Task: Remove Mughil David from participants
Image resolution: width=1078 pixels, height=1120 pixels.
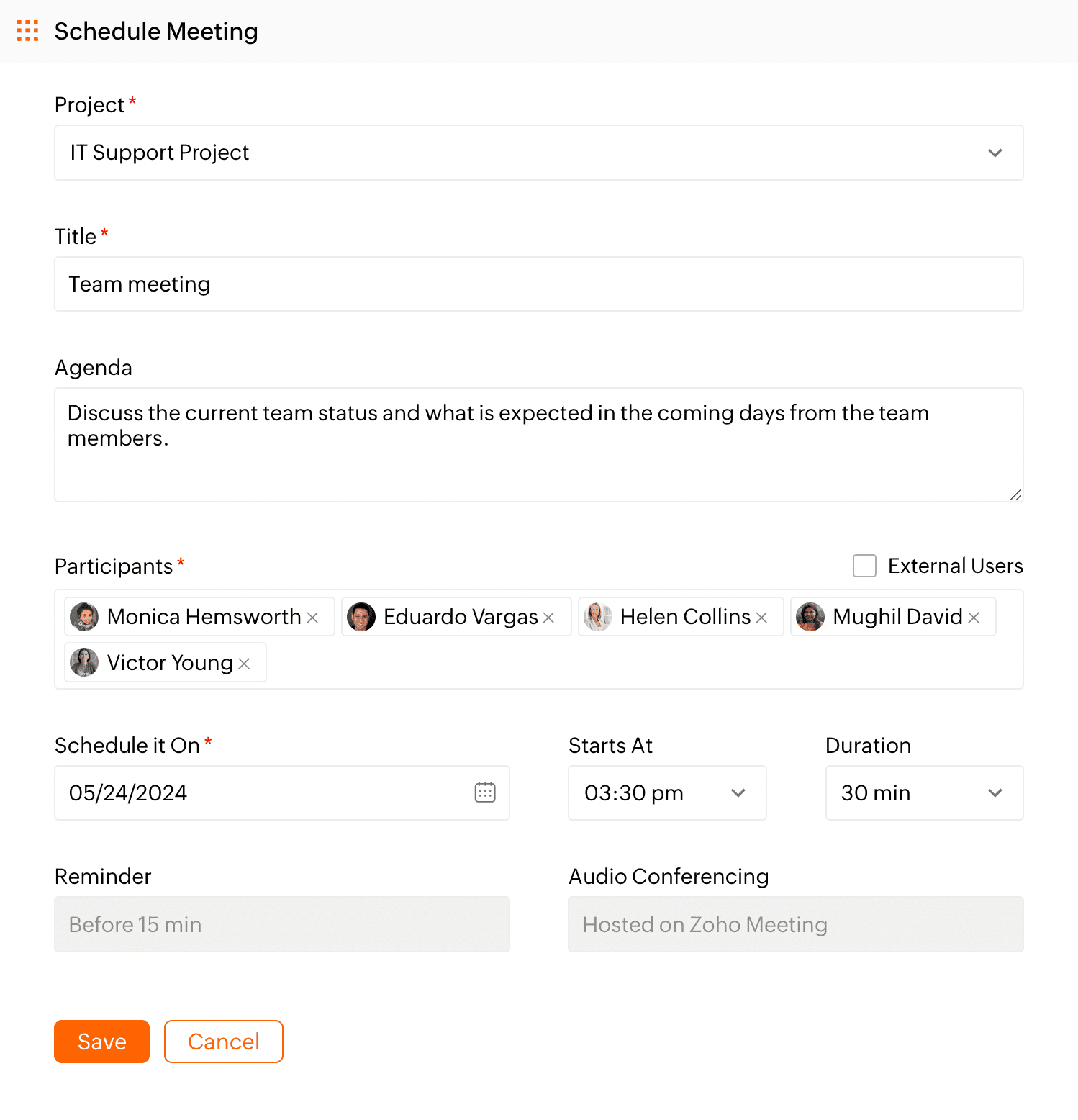Action: (974, 618)
